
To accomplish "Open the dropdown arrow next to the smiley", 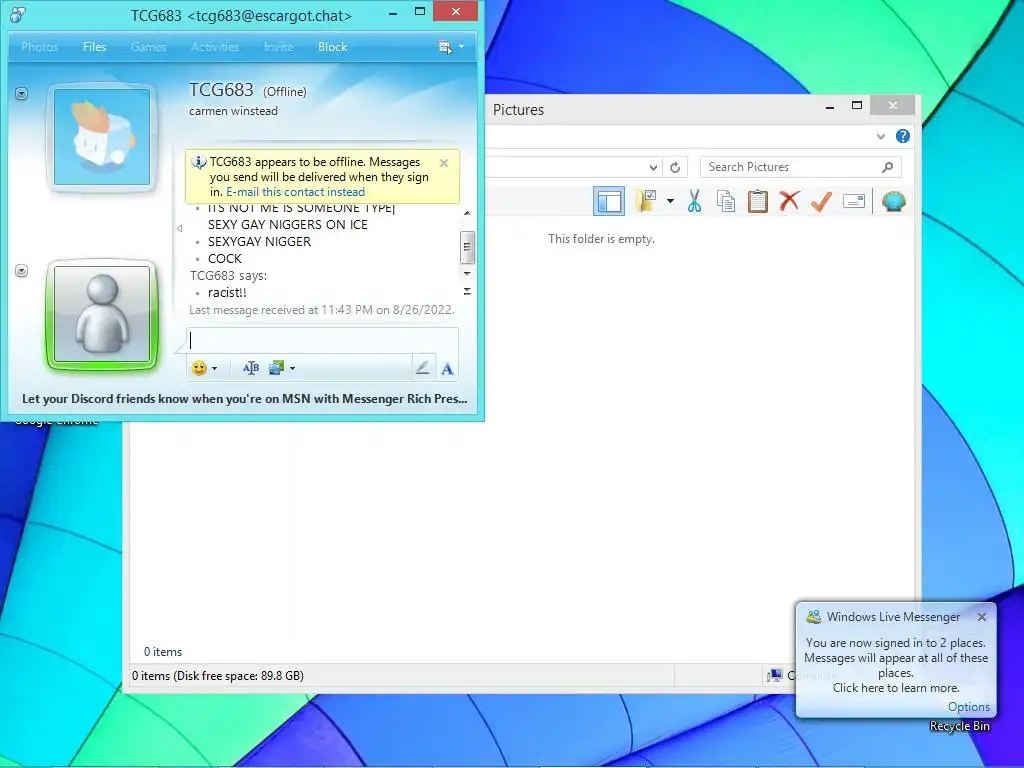I will coord(214,369).
